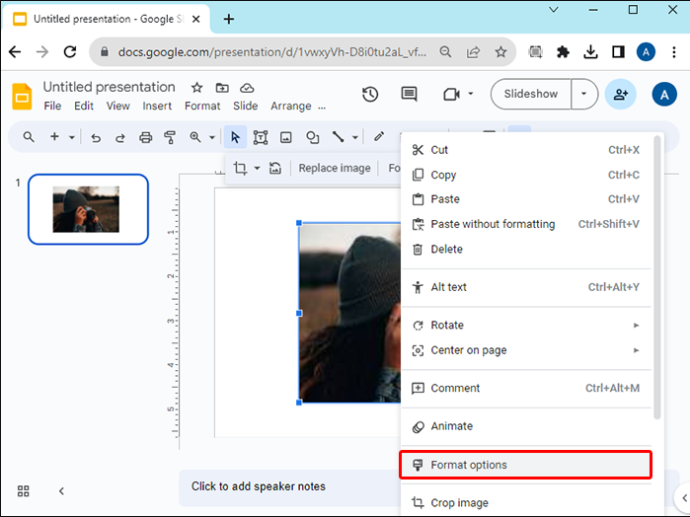Choose Format options in context menu
Viewport: 690px width, 517px height.
click(525, 465)
